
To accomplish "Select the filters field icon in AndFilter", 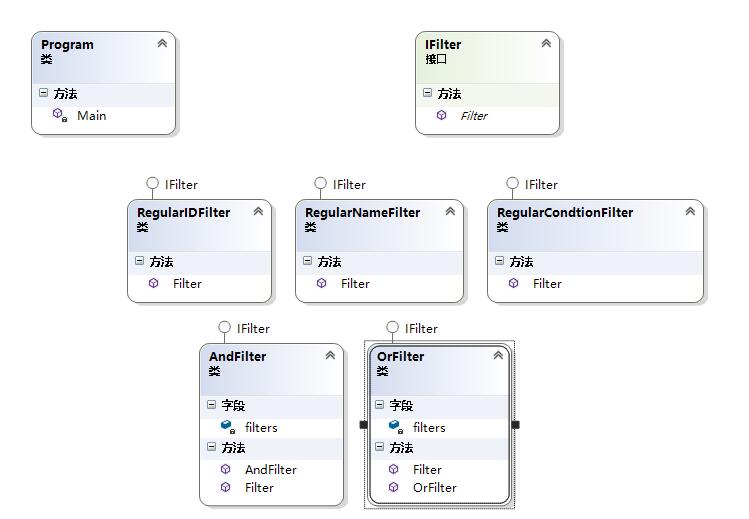I will click(x=227, y=426).
